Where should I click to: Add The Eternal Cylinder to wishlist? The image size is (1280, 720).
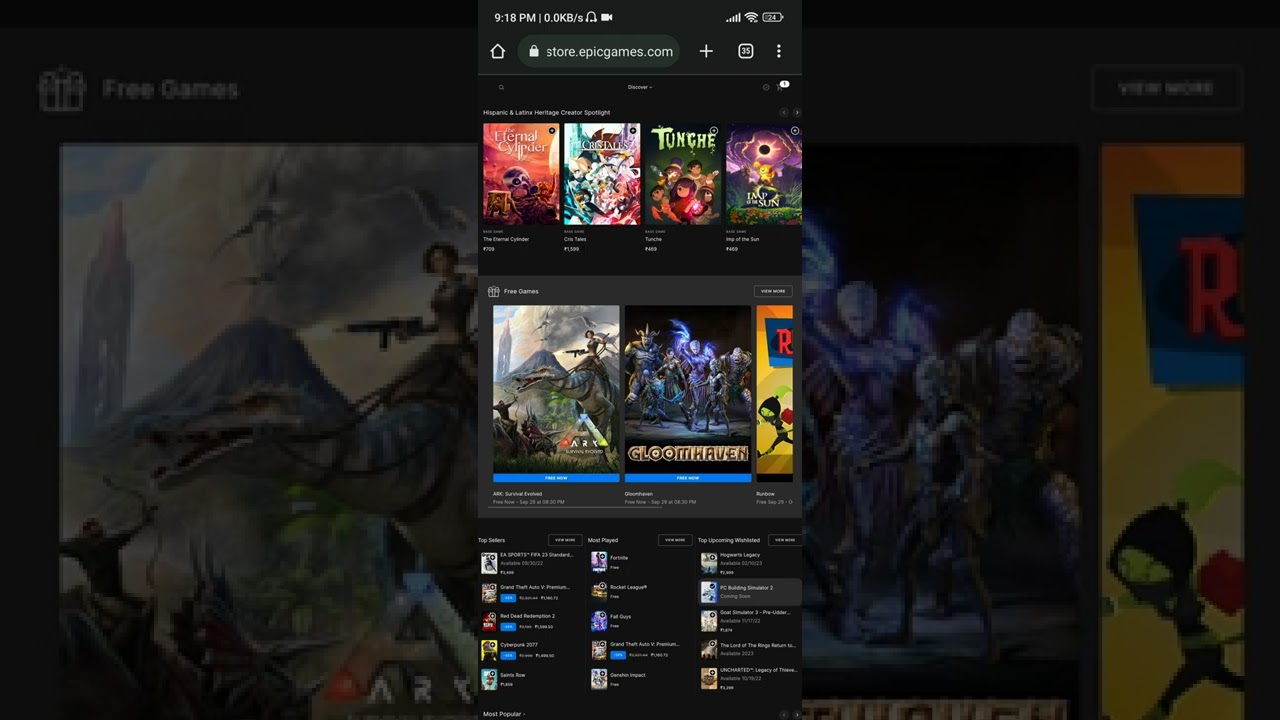[x=551, y=131]
